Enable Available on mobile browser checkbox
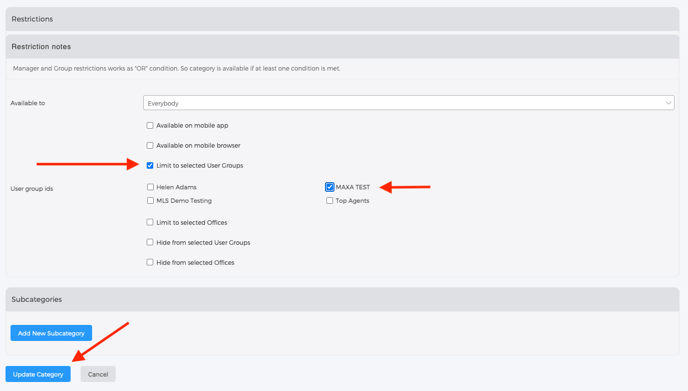Image resolution: width=688 pixels, height=391 pixels. (x=150, y=145)
